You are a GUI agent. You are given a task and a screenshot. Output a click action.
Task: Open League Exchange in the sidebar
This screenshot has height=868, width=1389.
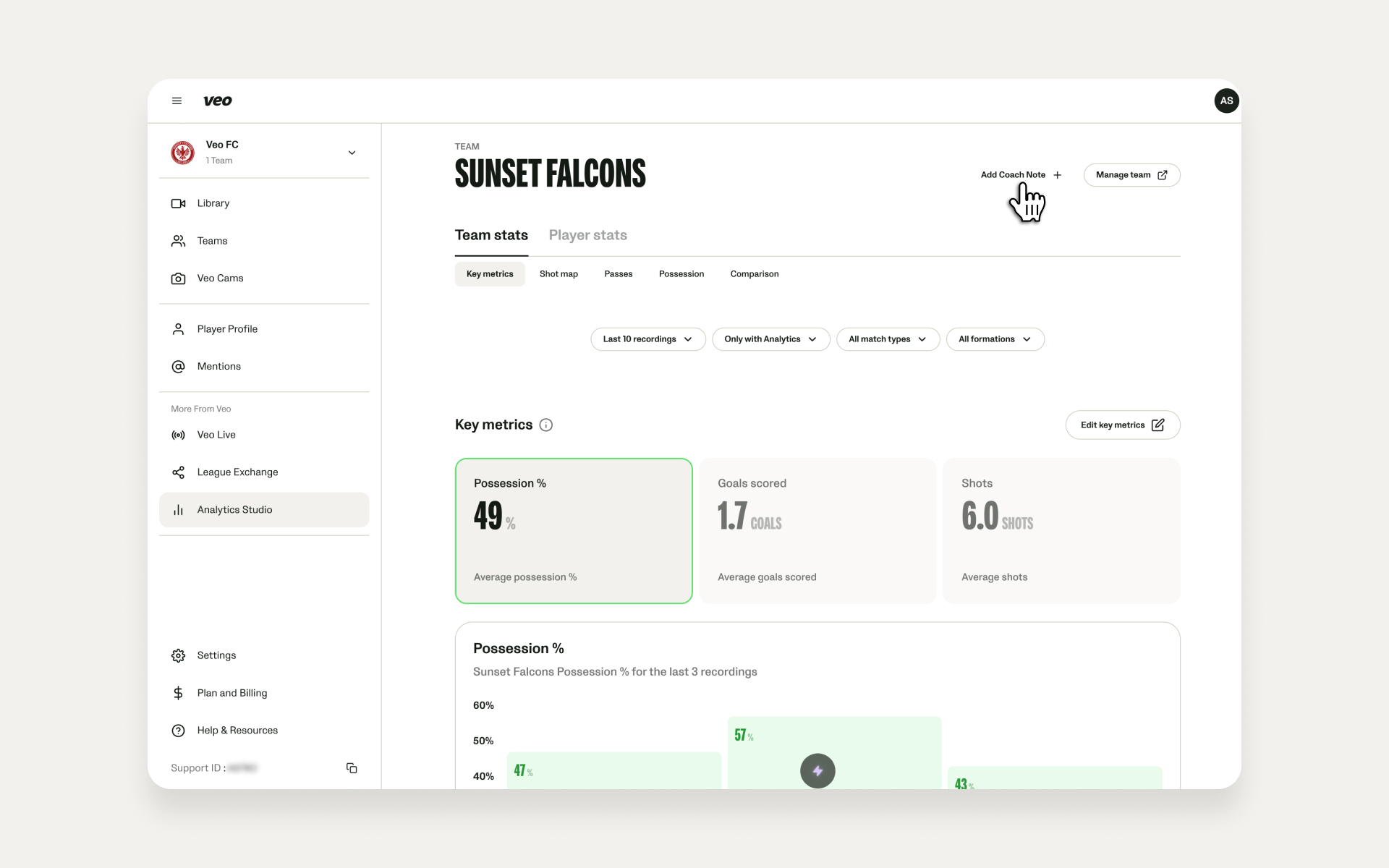pos(264,472)
